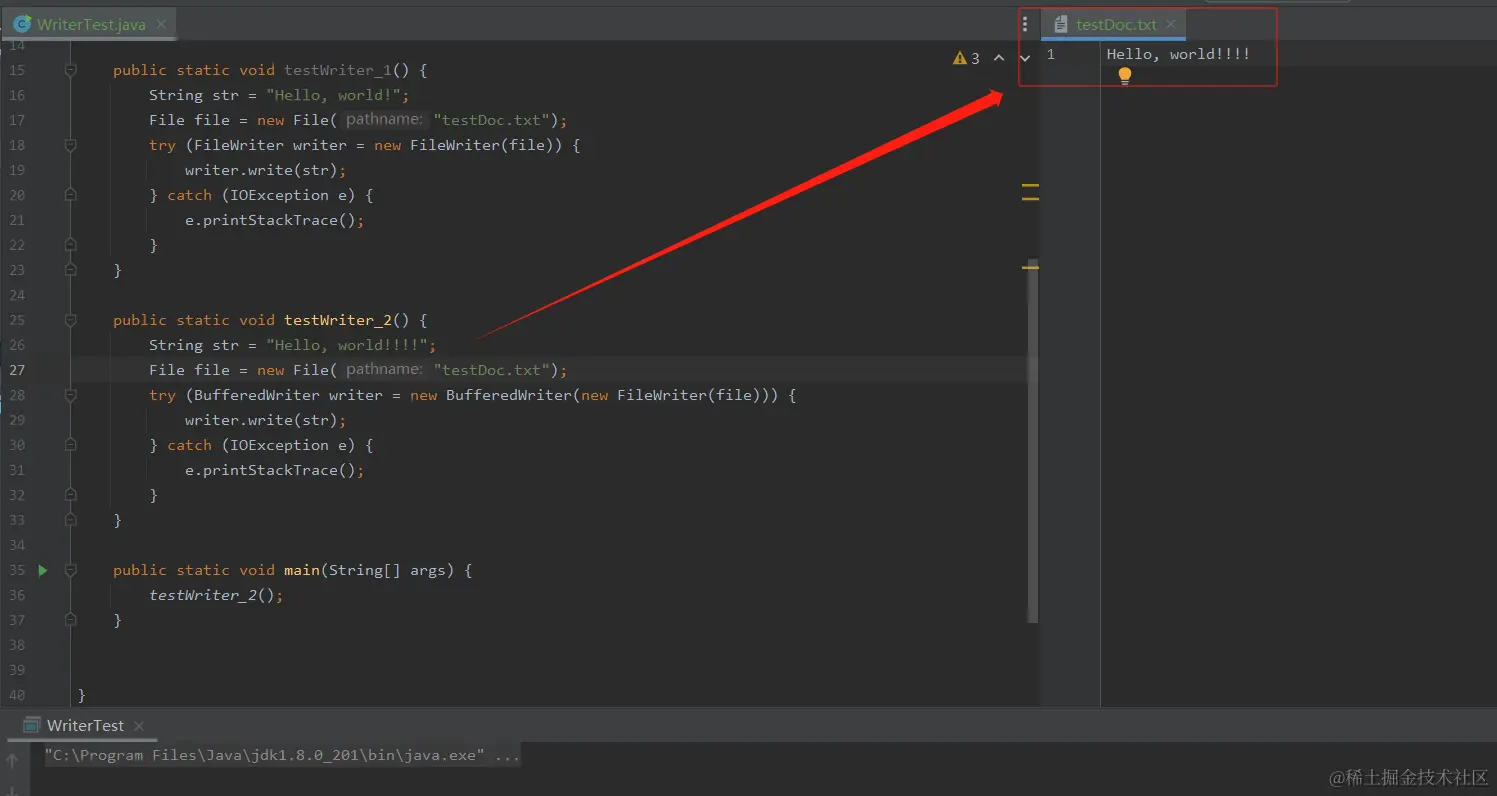Run main using the green gutter arrow
Viewport: 1497px width, 796px height.
pyautogui.click(x=42, y=570)
